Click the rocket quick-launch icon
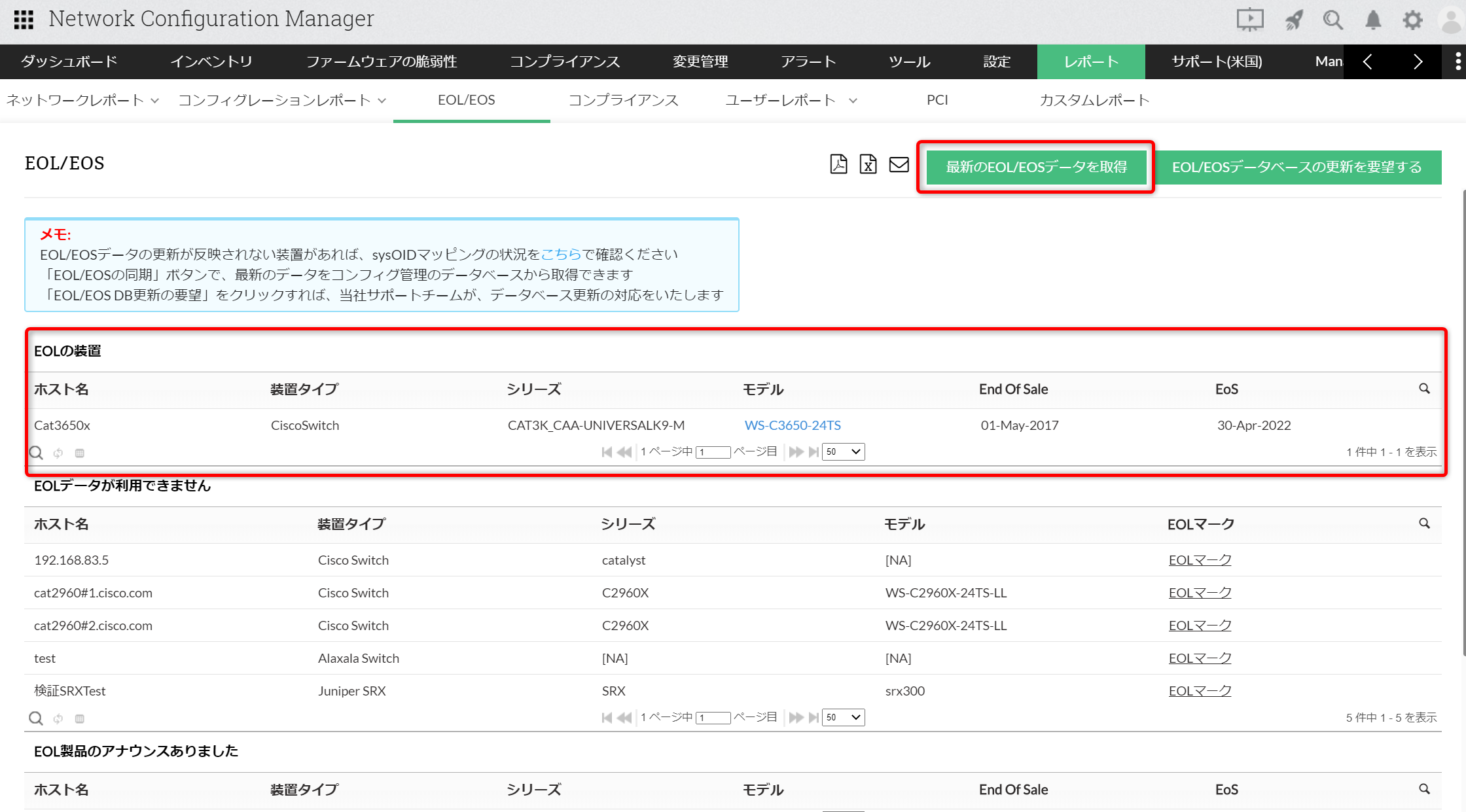 [1294, 20]
